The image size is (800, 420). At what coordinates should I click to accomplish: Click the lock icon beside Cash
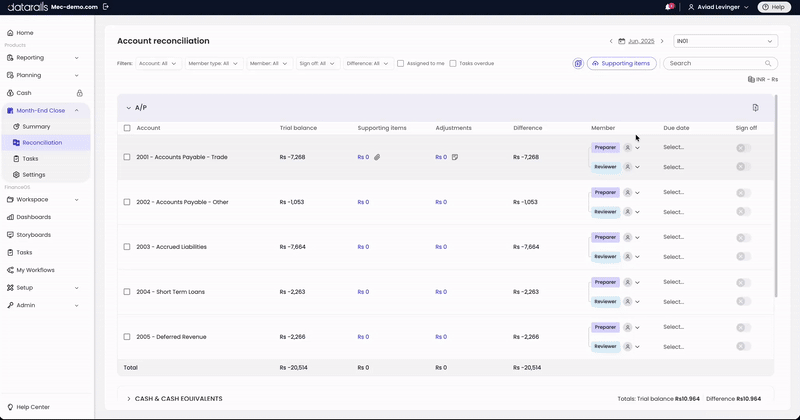(80, 93)
